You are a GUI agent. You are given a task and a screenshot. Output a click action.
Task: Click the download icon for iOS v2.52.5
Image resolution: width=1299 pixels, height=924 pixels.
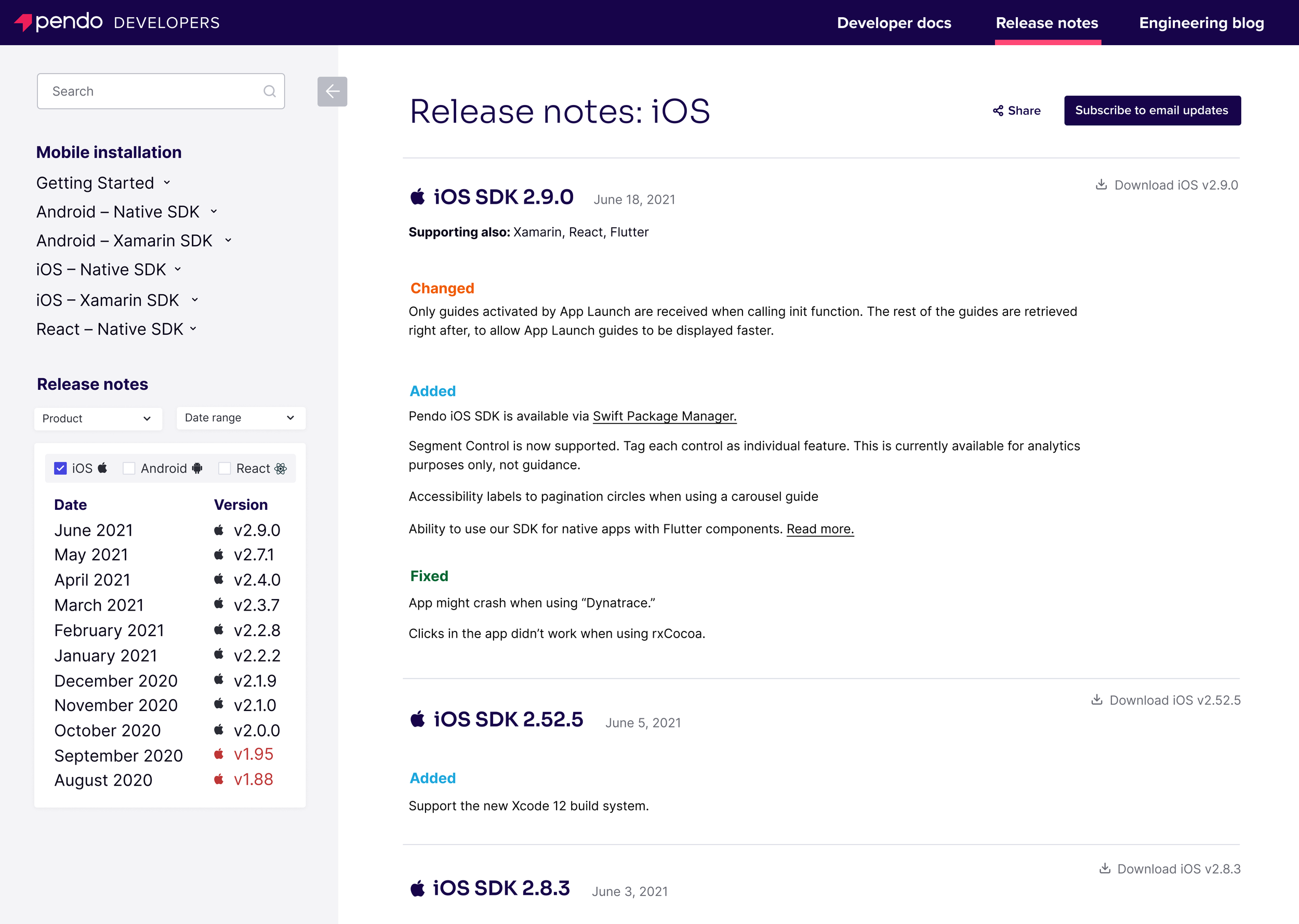click(1096, 700)
